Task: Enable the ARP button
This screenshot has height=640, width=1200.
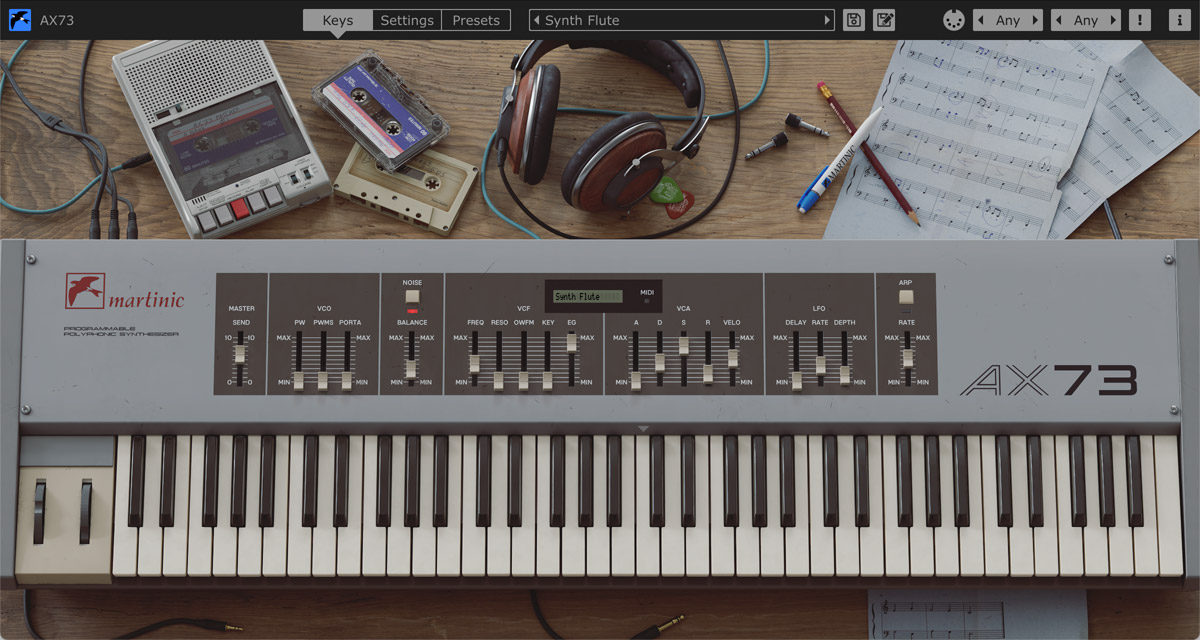Action: click(905, 297)
